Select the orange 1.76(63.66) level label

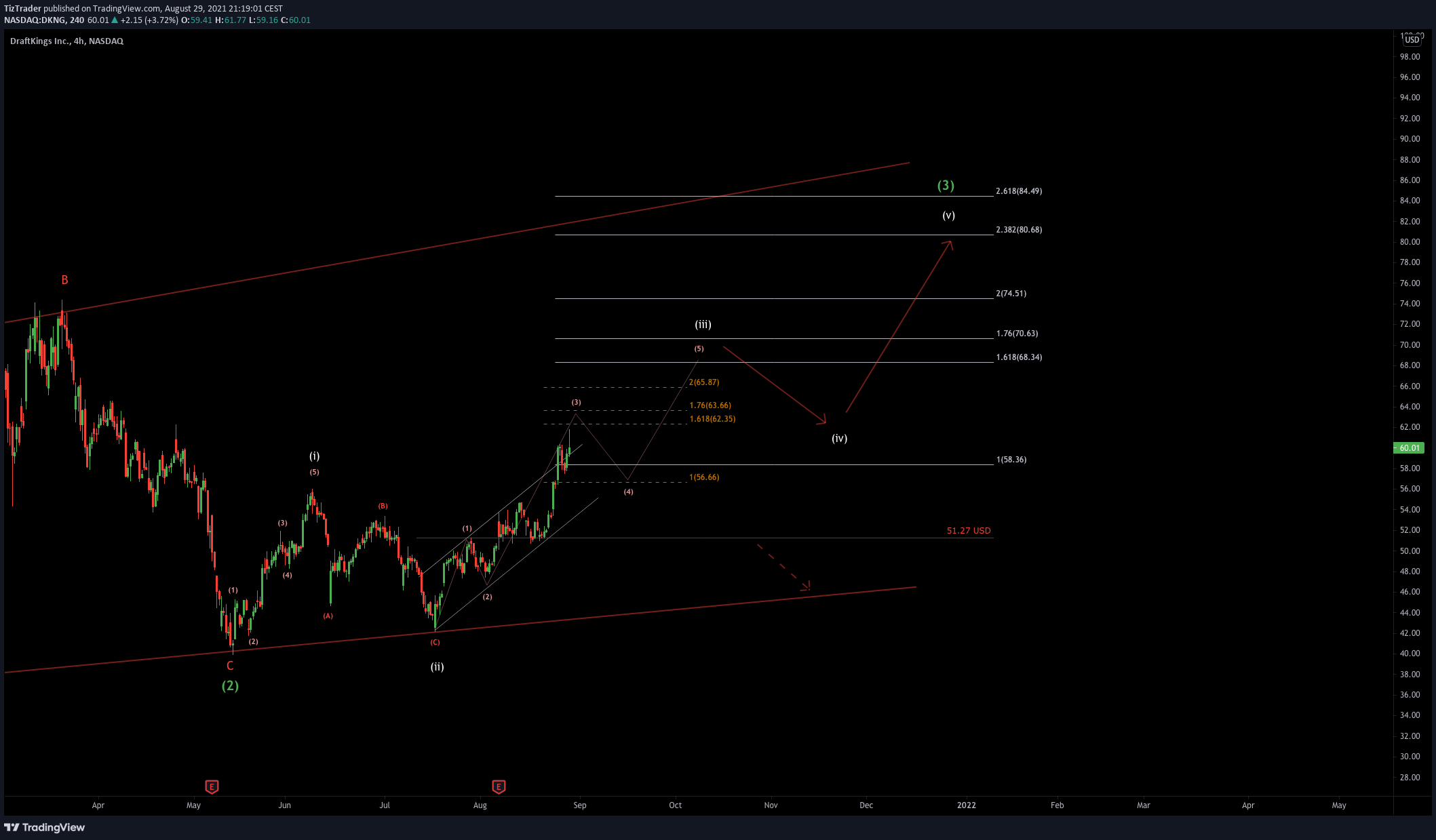[x=710, y=405]
